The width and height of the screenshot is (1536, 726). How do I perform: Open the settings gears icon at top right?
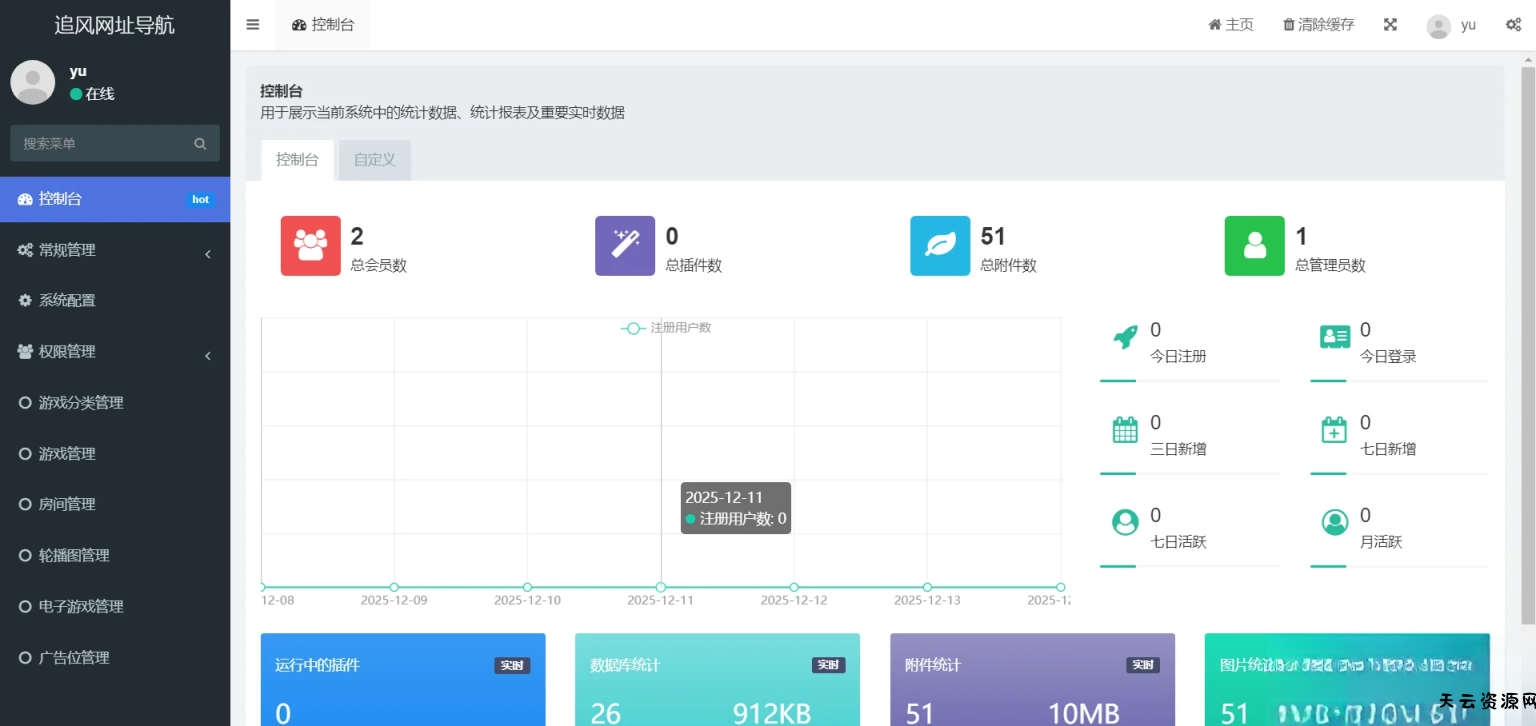[1513, 25]
